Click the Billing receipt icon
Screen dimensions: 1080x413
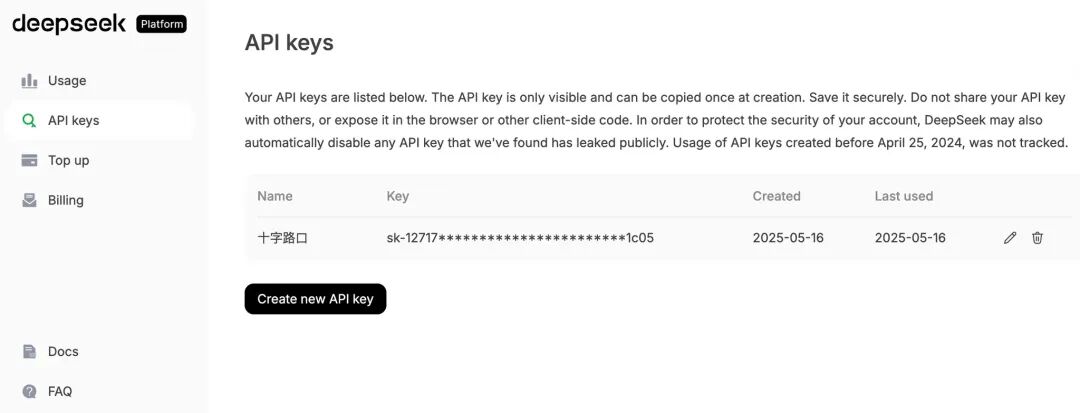tap(29, 200)
